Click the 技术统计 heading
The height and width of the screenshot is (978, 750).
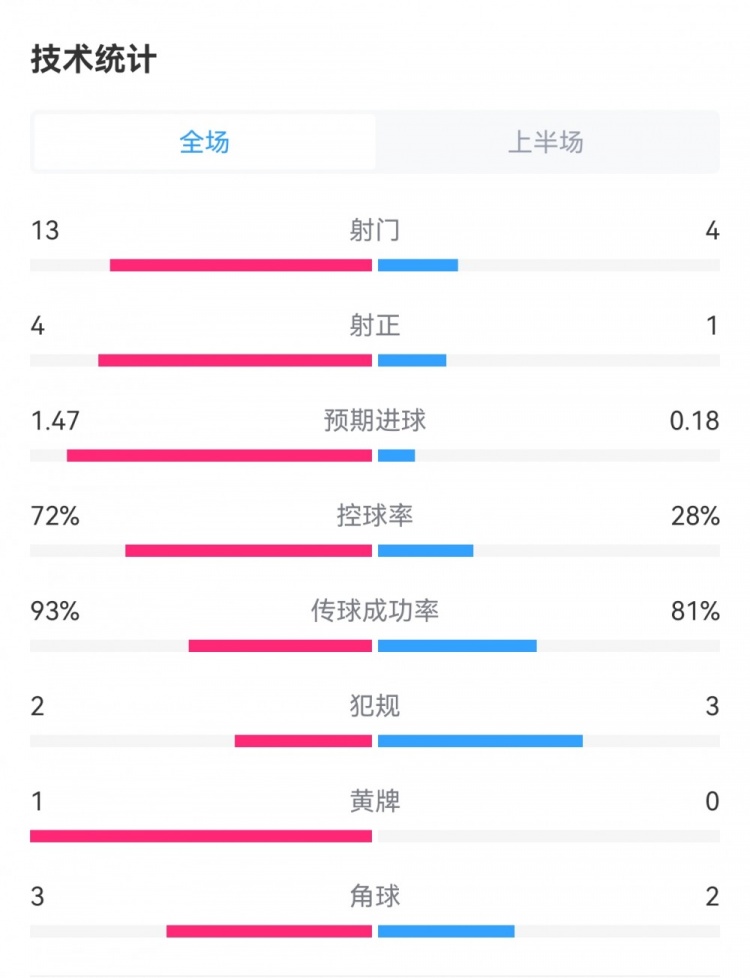click(x=93, y=59)
